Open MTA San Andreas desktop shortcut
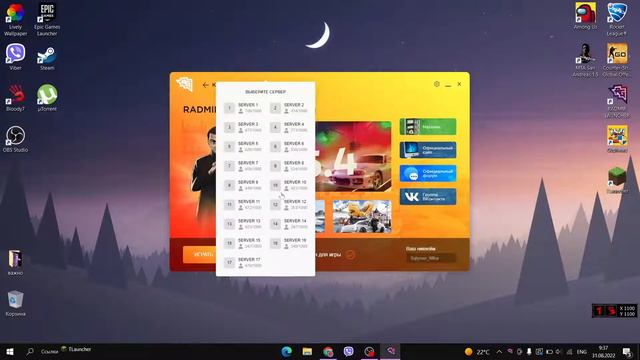 coord(585,60)
